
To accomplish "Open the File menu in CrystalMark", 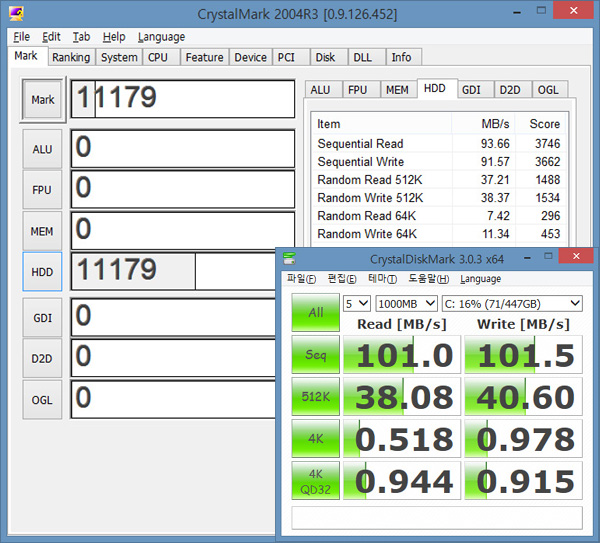I will (21, 37).
